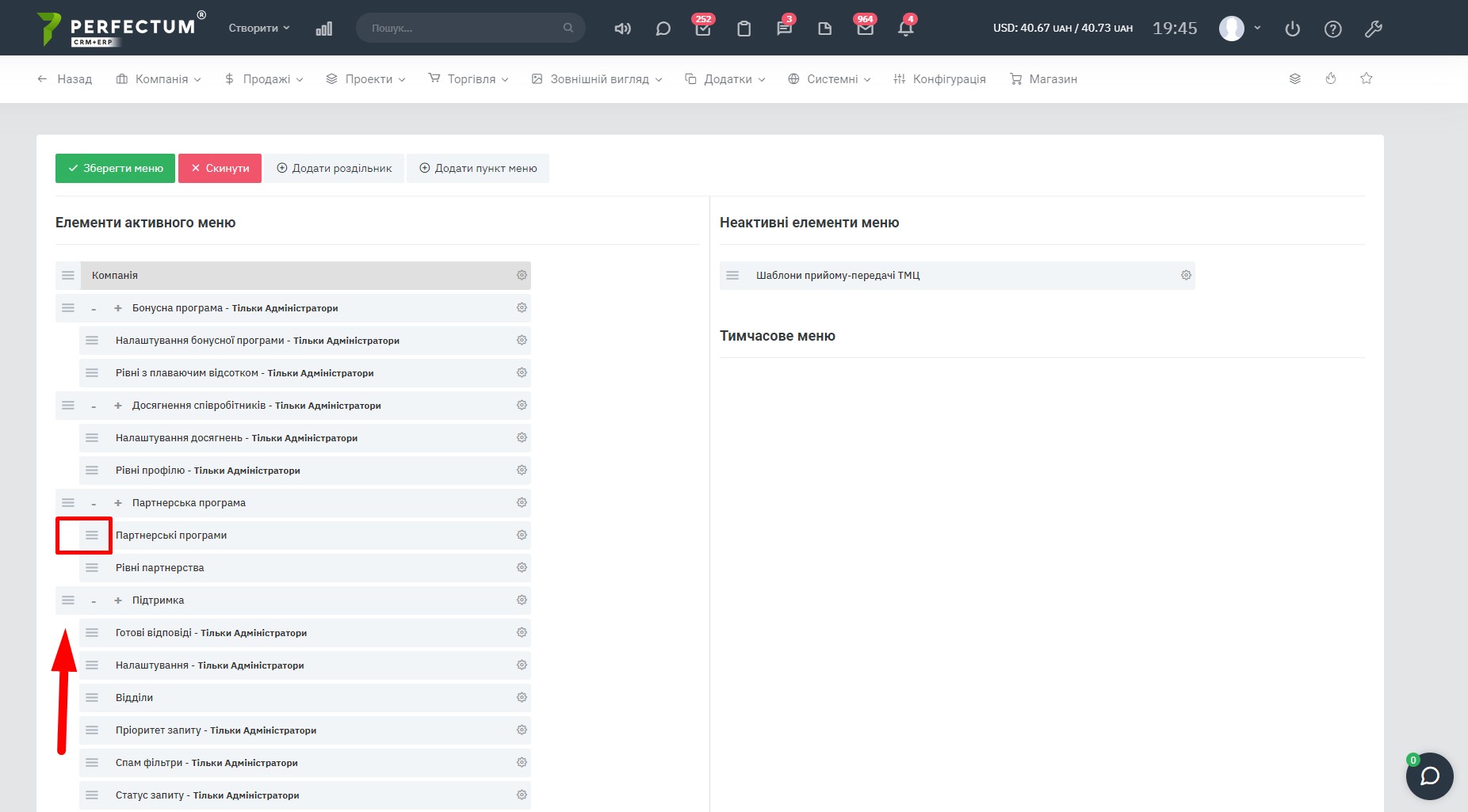Open the Створити dropdown

tap(258, 28)
